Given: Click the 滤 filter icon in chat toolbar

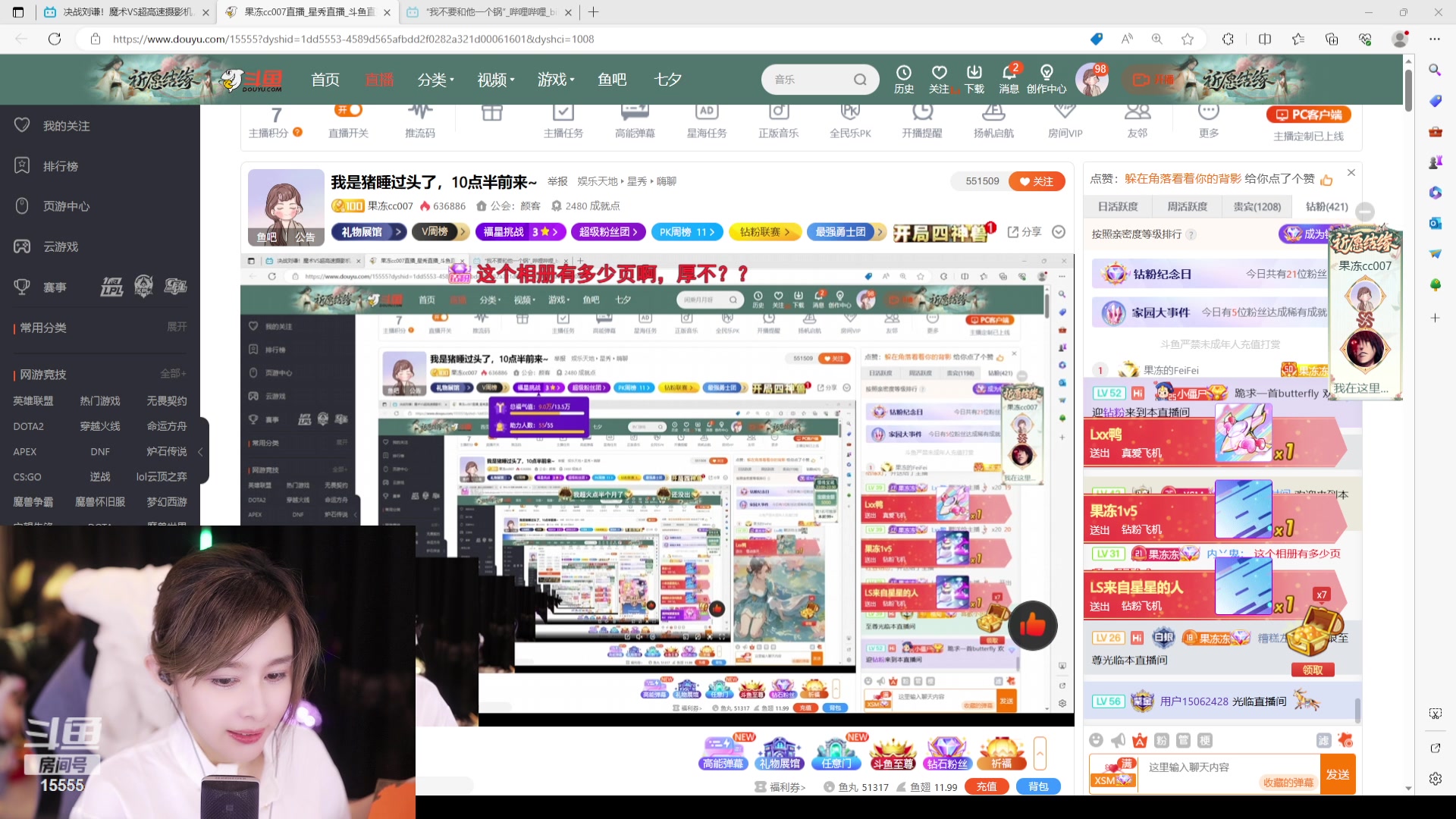Looking at the screenshot, I should 1324,740.
